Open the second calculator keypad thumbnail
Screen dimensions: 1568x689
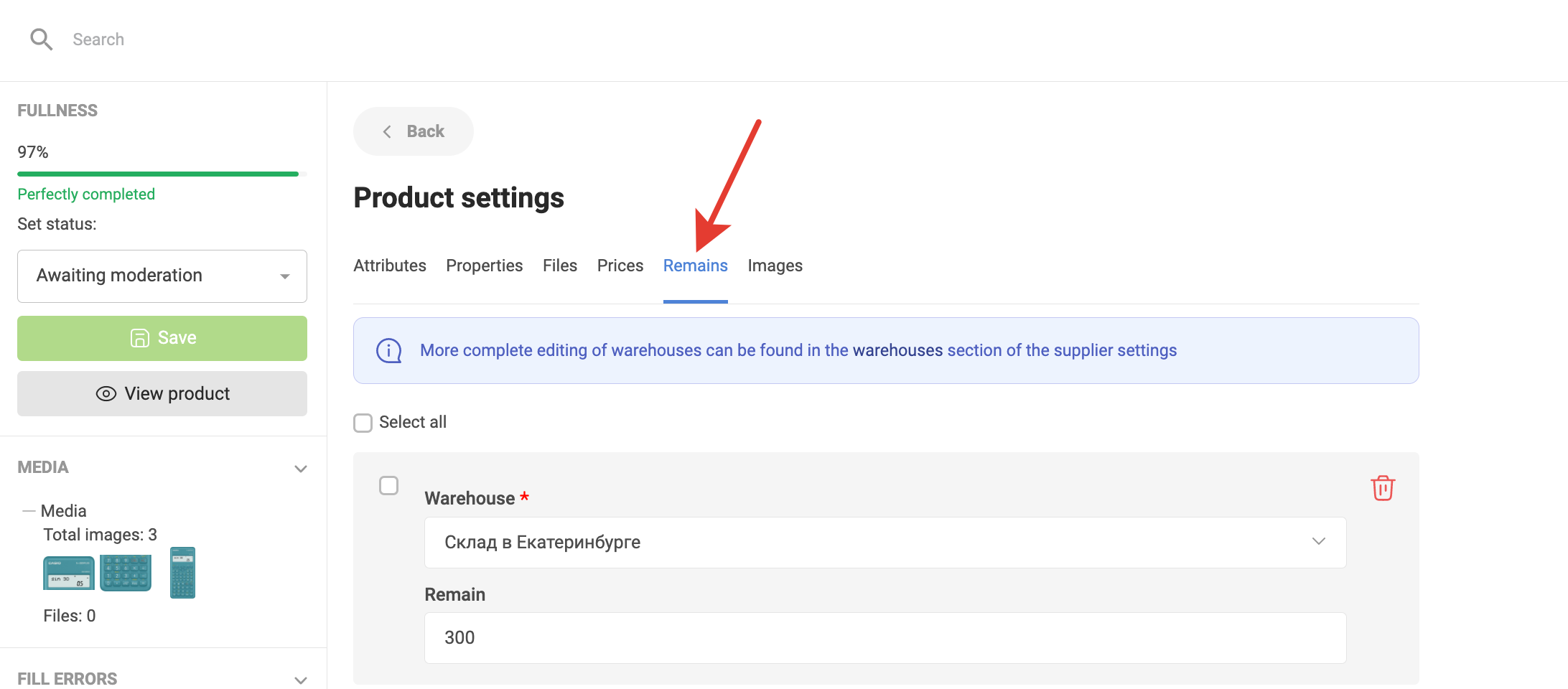coord(126,573)
